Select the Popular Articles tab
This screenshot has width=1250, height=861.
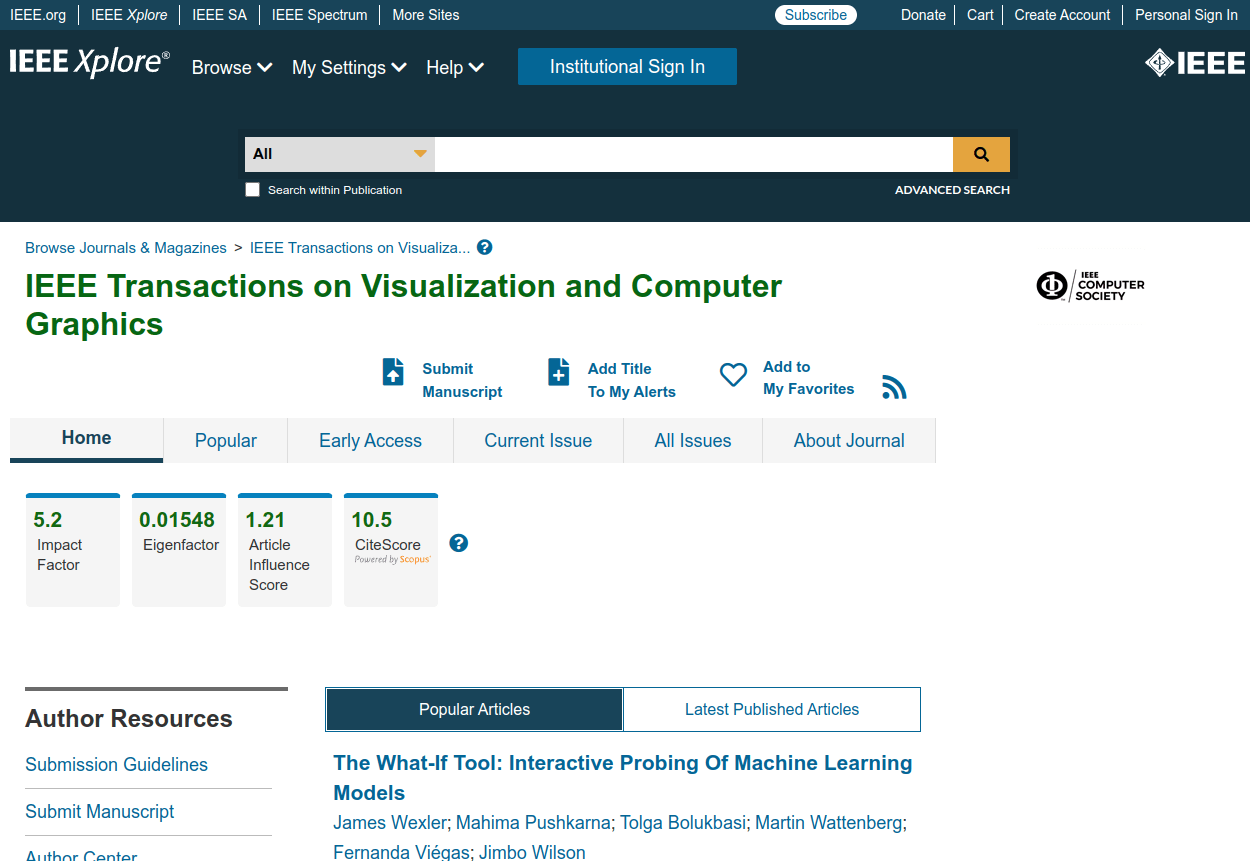point(474,709)
